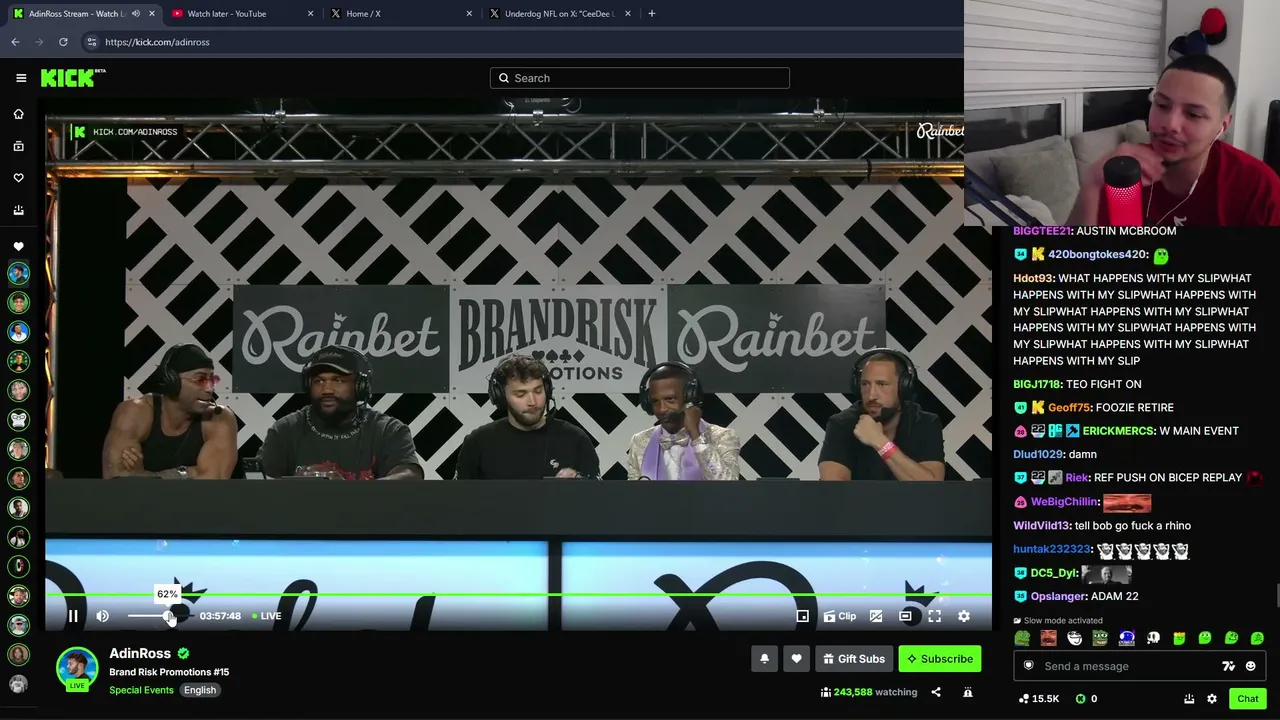Screen dimensions: 1280x720
Task: Open chat user Hdot93 profile
Action: coord(1033,278)
